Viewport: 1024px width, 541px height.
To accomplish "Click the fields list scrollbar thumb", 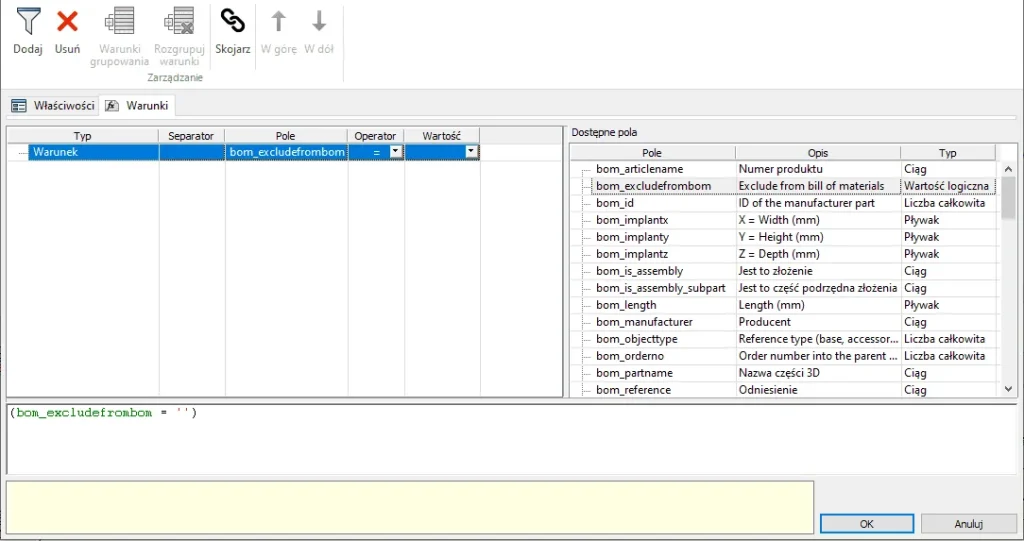I will tap(1008, 198).
